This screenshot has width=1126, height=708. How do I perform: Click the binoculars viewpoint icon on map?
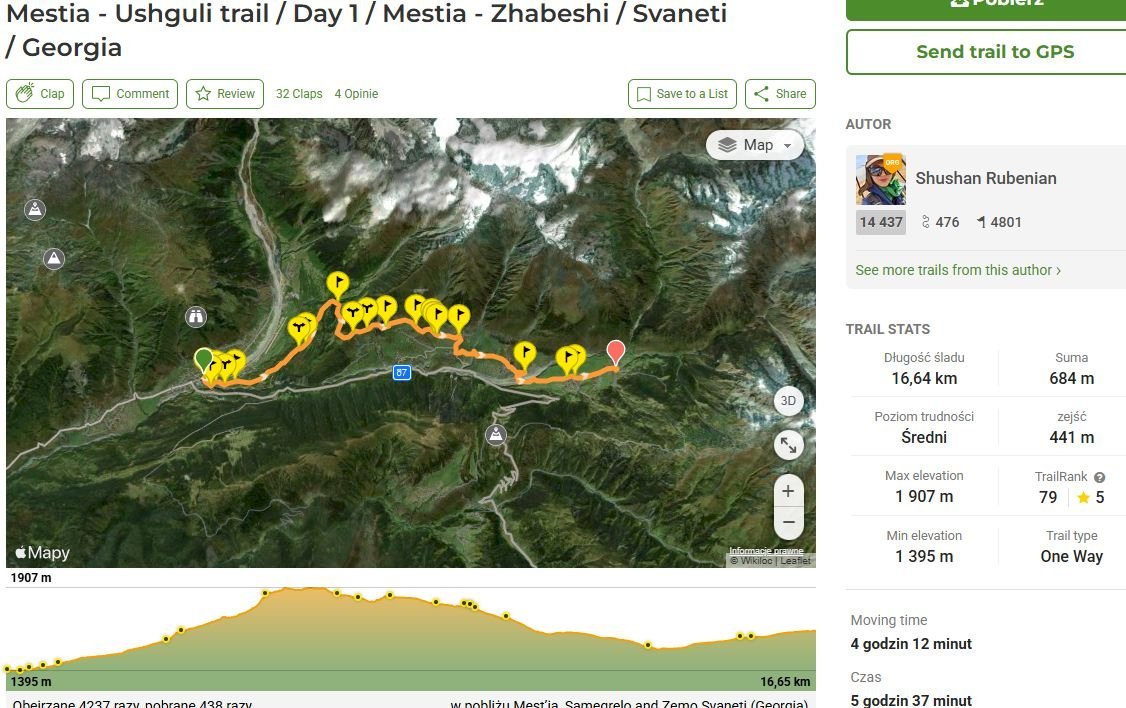(196, 317)
